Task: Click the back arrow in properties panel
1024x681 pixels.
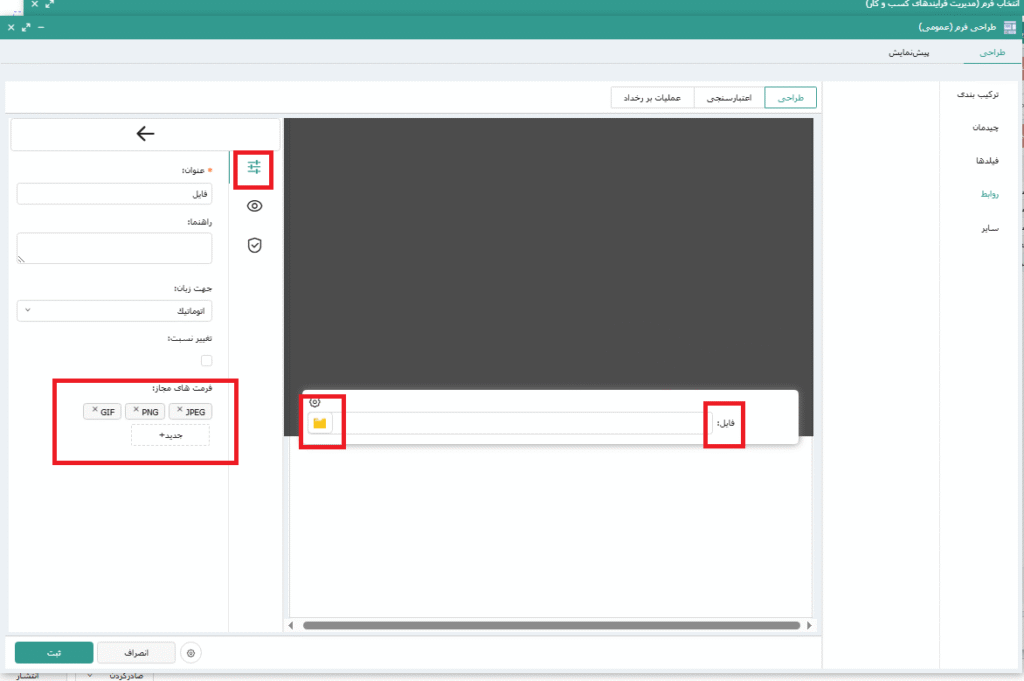Action: (145, 133)
